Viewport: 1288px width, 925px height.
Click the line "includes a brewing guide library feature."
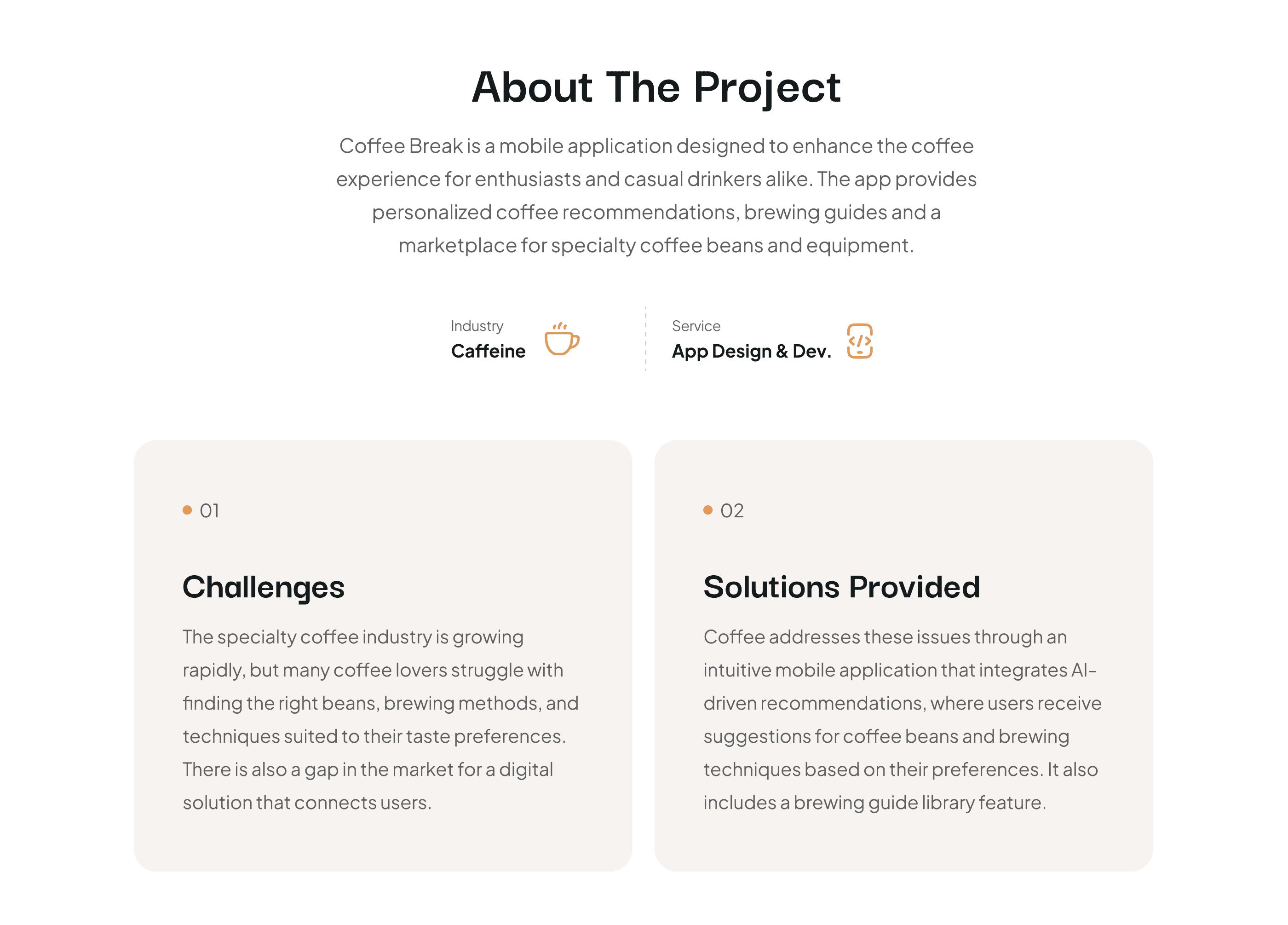click(x=874, y=802)
